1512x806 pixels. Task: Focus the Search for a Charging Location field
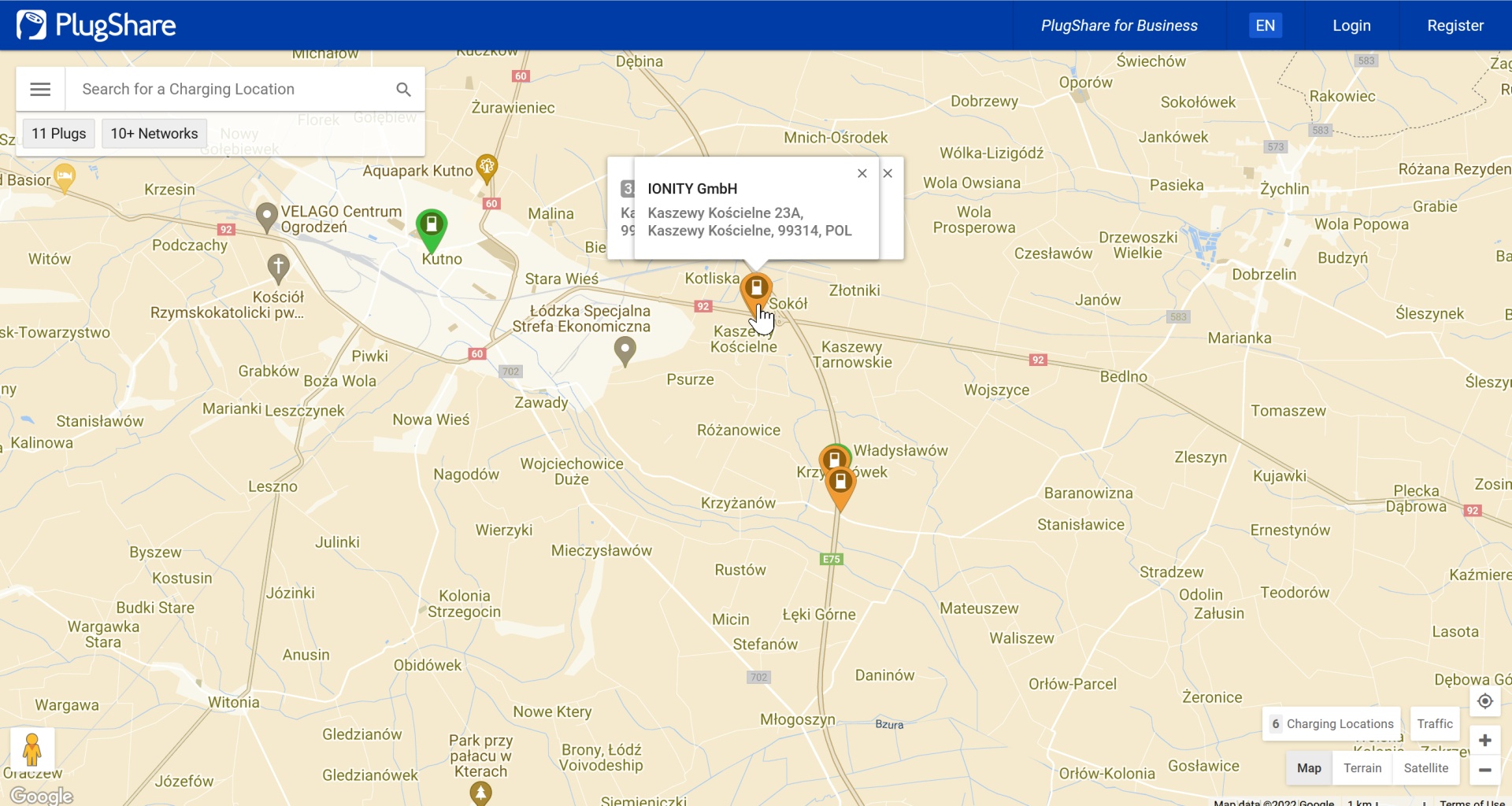coord(231,89)
